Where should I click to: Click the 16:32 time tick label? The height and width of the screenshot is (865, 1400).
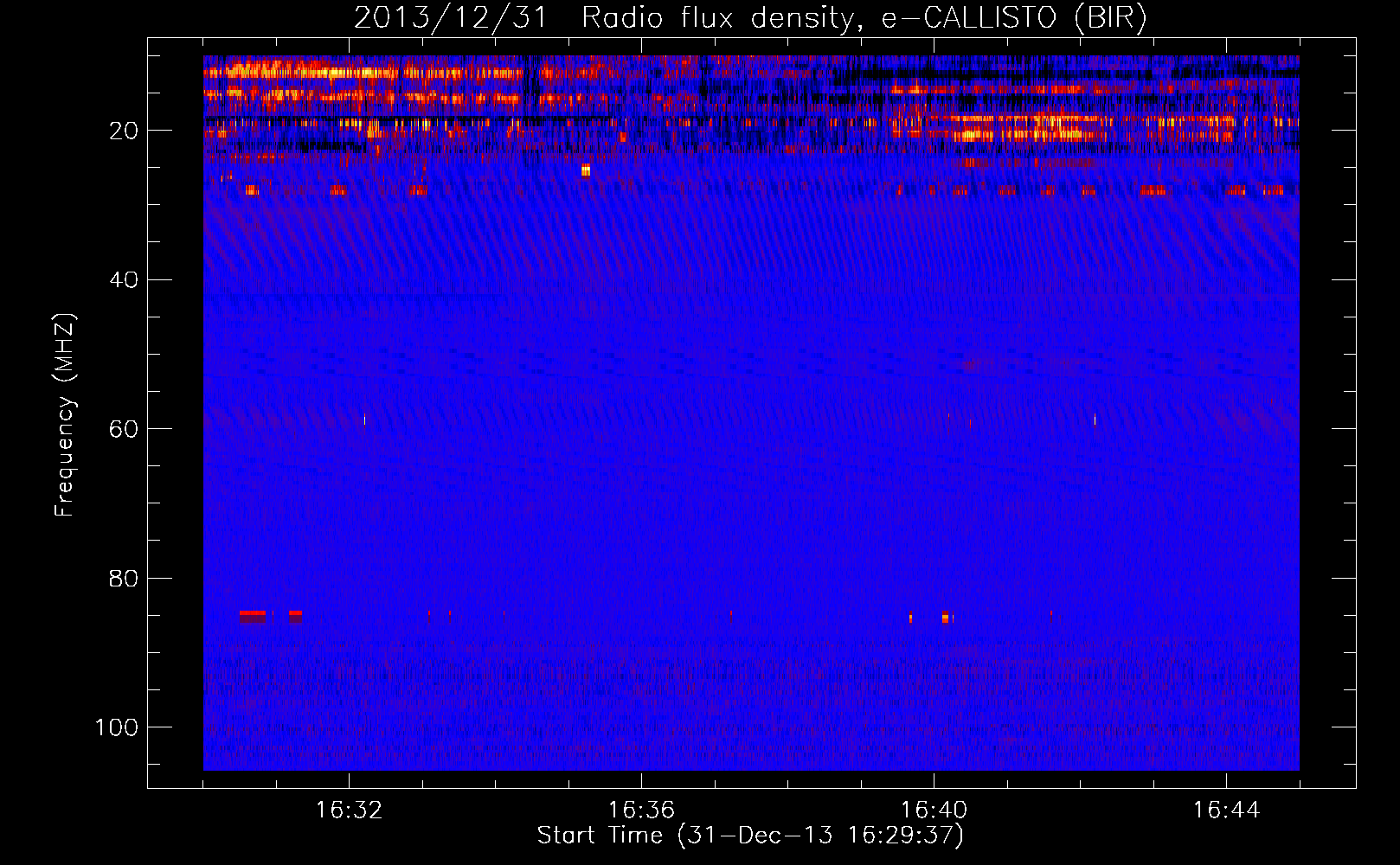(x=349, y=811)
